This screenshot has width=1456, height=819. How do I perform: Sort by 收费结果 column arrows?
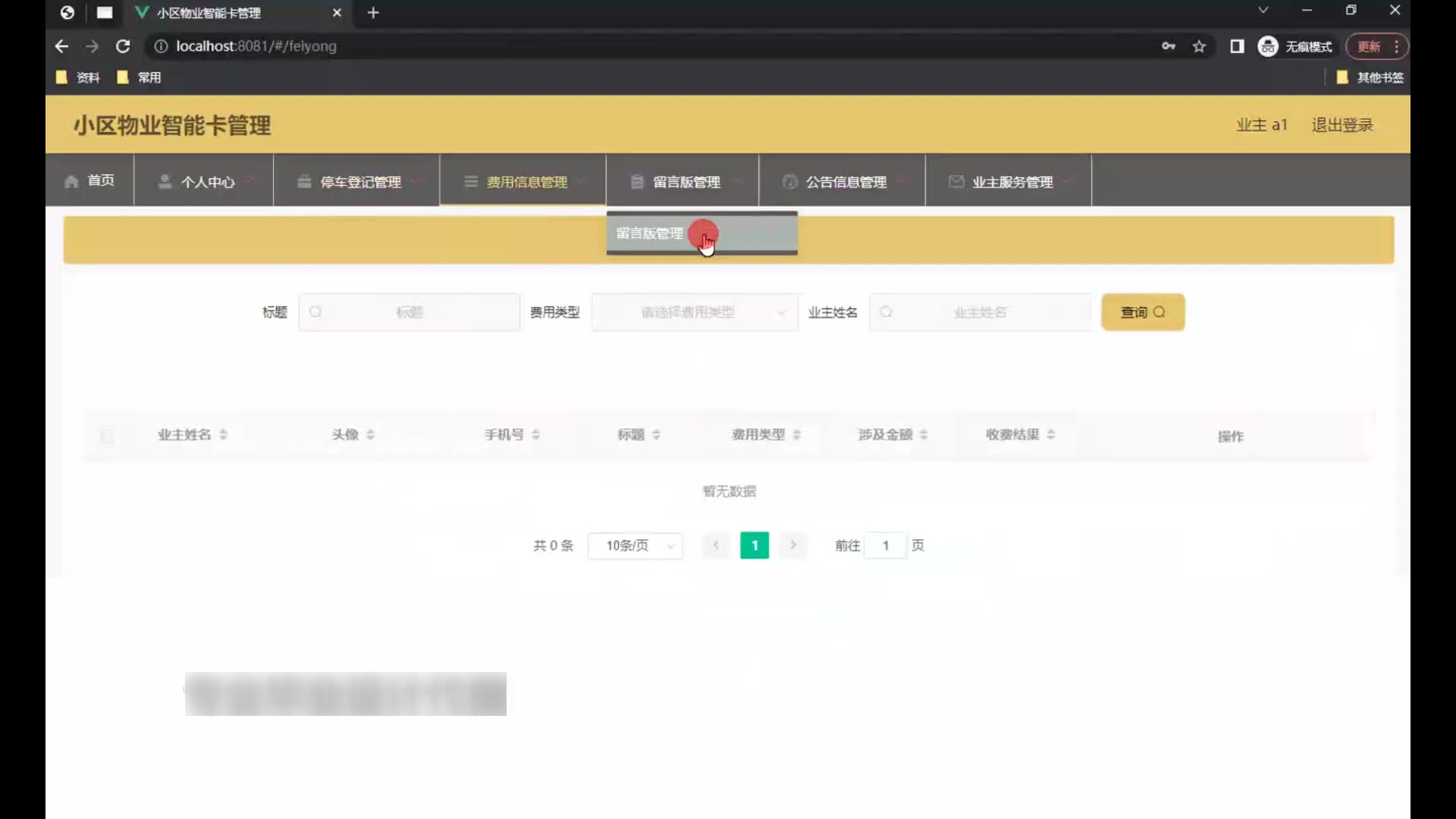pyautogui.click(x=1051, y=435)
